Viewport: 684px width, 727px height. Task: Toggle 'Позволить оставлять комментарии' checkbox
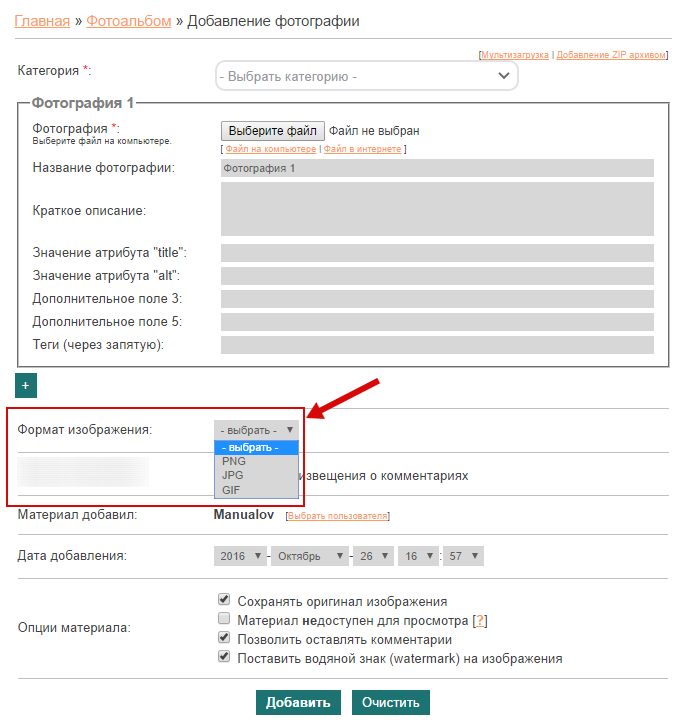pyautogui.click(x=224, y=639)
